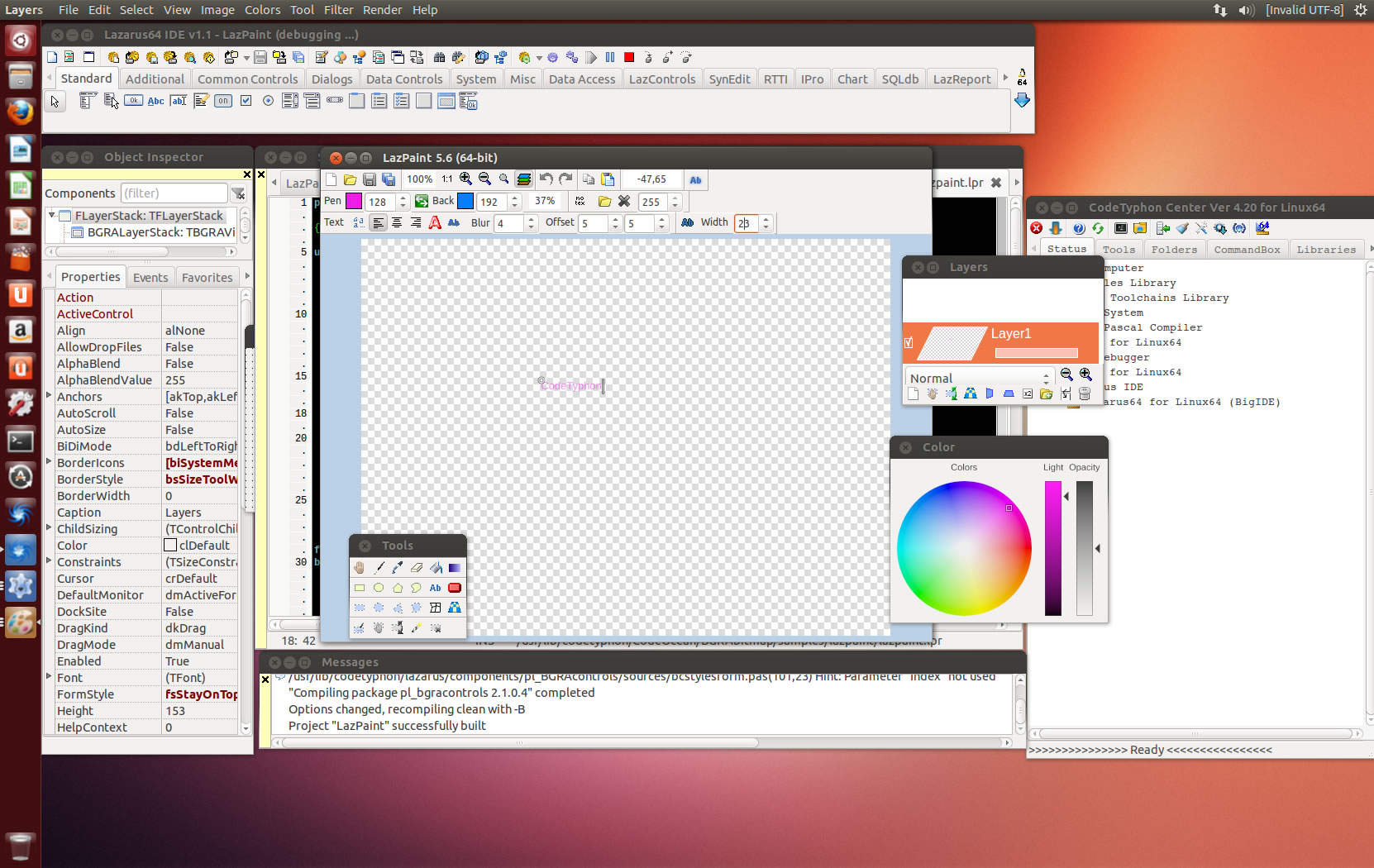Expand the BorderIcons property
The width and height of the screenshot is (1374, 868).
[49, 462]
